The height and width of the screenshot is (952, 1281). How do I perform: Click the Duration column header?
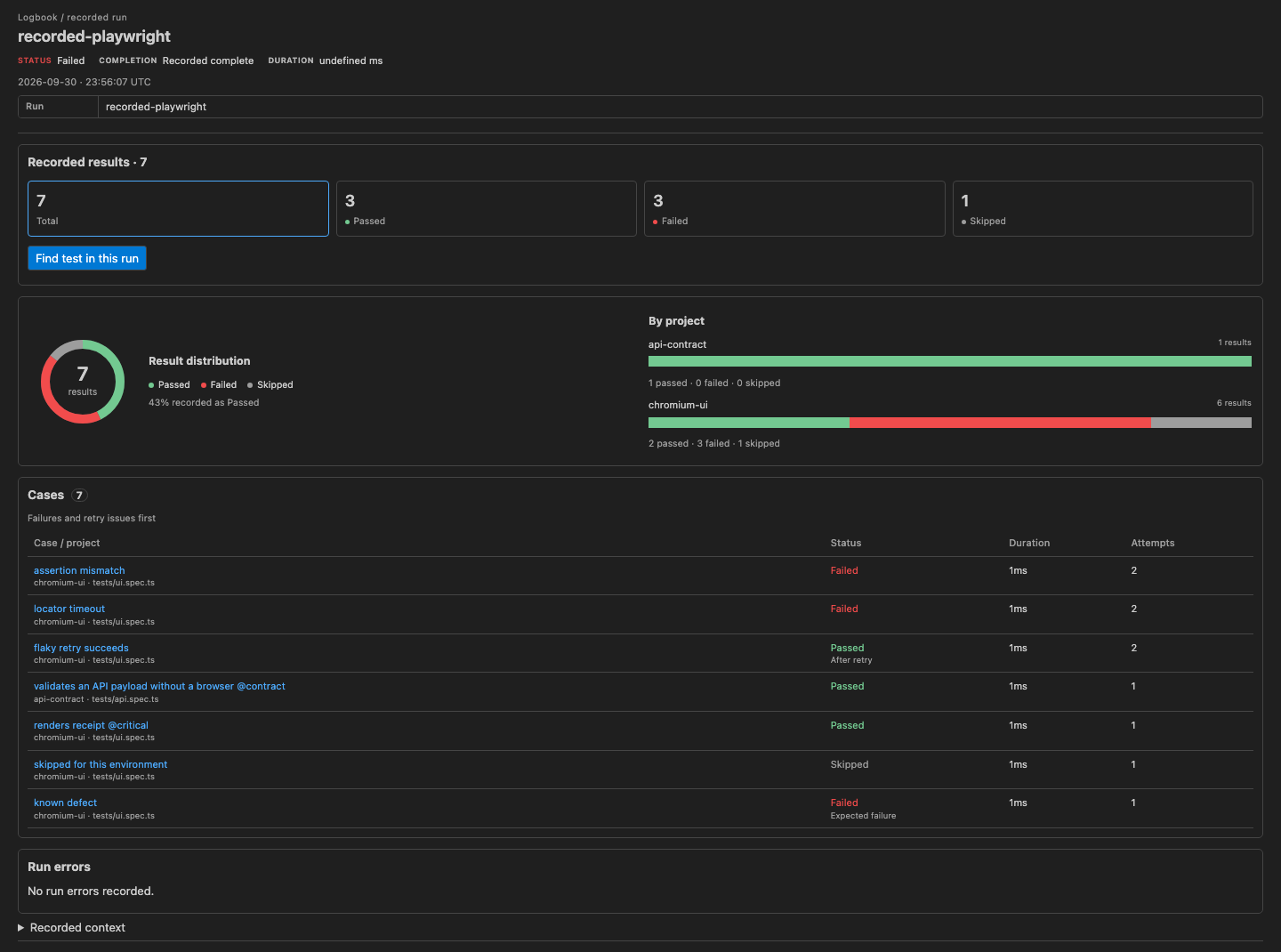[1029, 543]
